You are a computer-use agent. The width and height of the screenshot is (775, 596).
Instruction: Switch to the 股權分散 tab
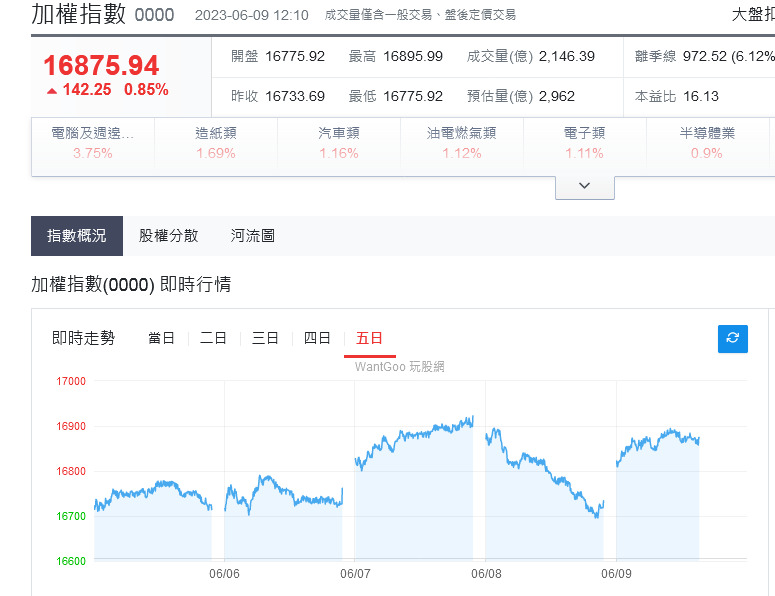(169, 236)
